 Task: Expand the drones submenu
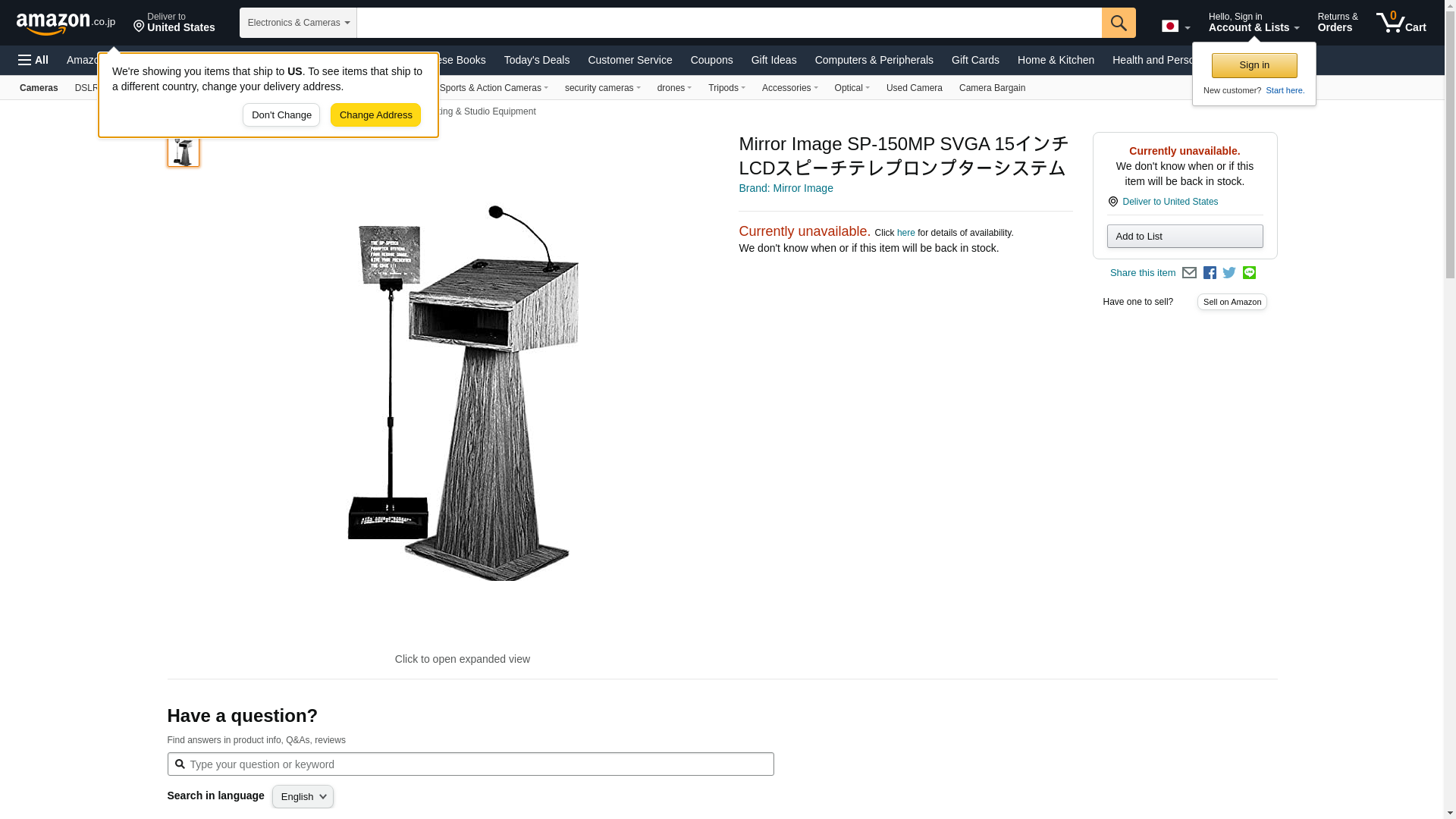(674, 88)
